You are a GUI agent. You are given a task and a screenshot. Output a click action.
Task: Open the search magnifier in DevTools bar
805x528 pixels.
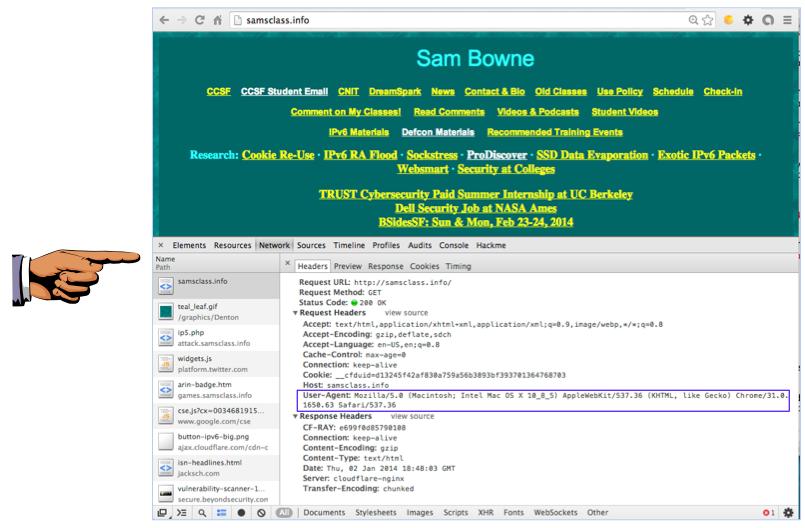202,513
